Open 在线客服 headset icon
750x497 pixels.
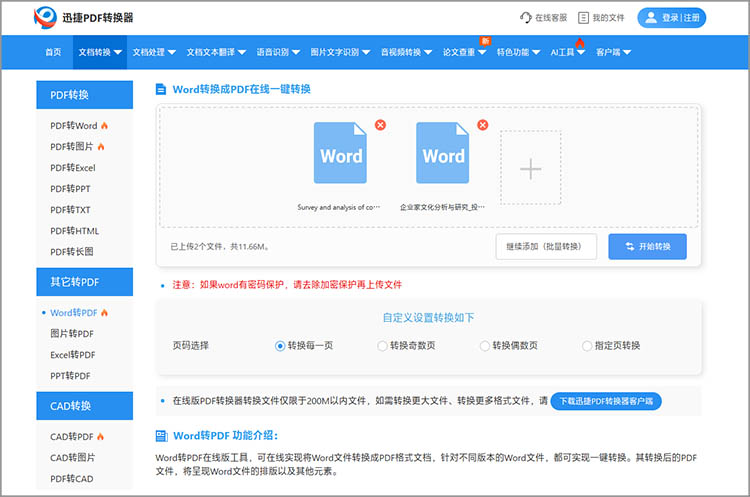tap(525, 18)
